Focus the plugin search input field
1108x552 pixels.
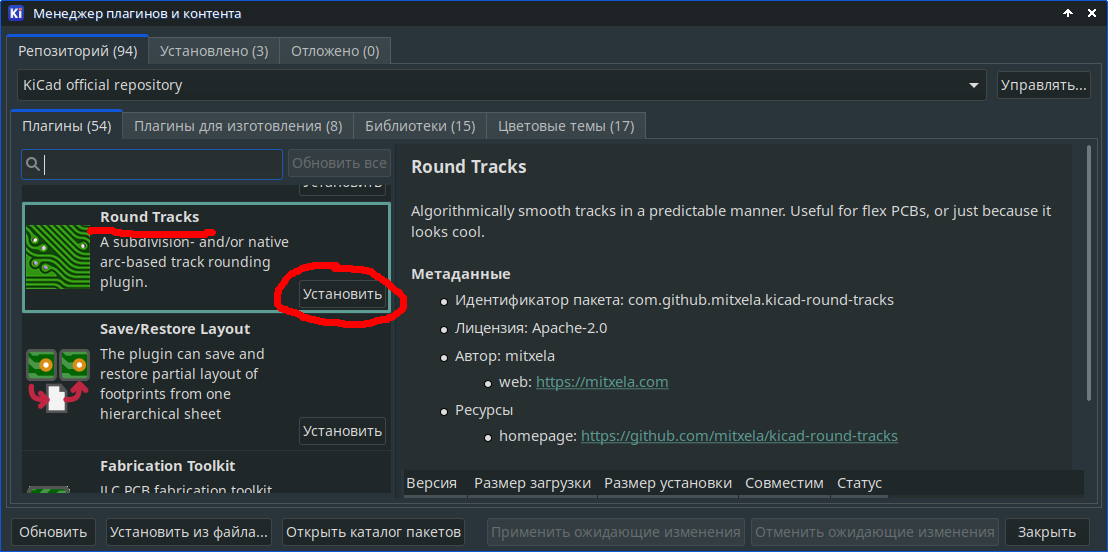[x=162, y=164]
